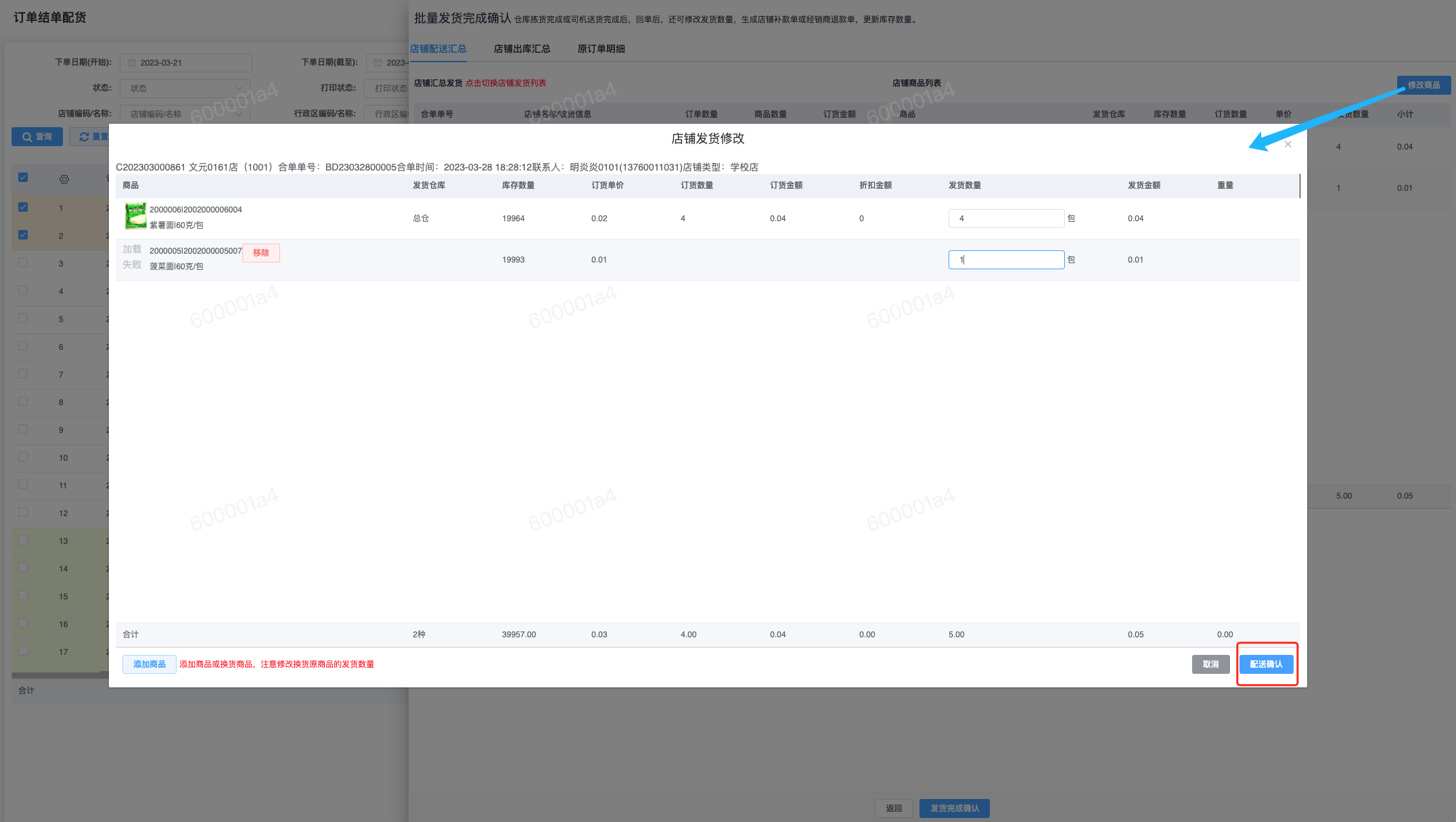Open the 打印状态 dropdown
The width and height of the screenshot is (1456, 822).
point(387,88)
